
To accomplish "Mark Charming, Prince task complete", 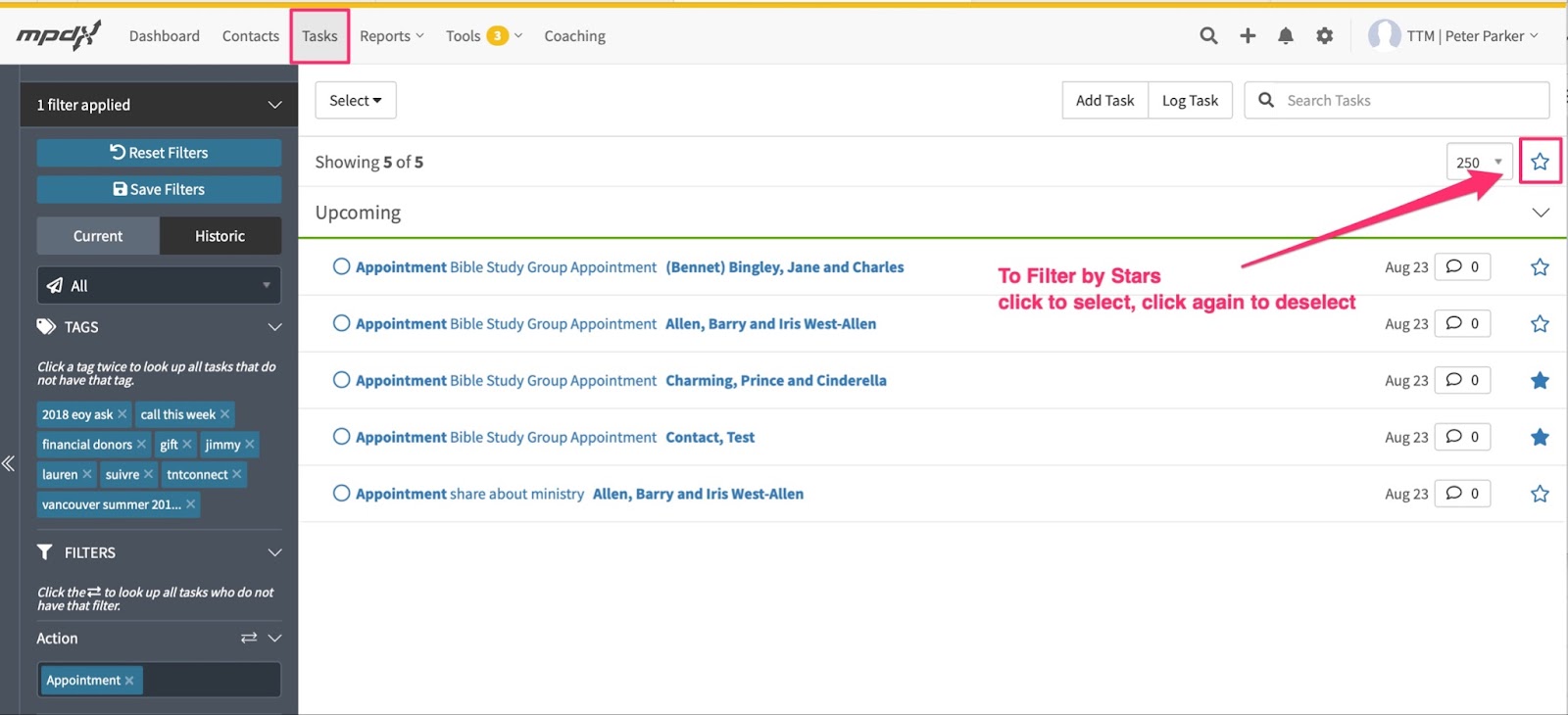I will (x=341, y=380).
